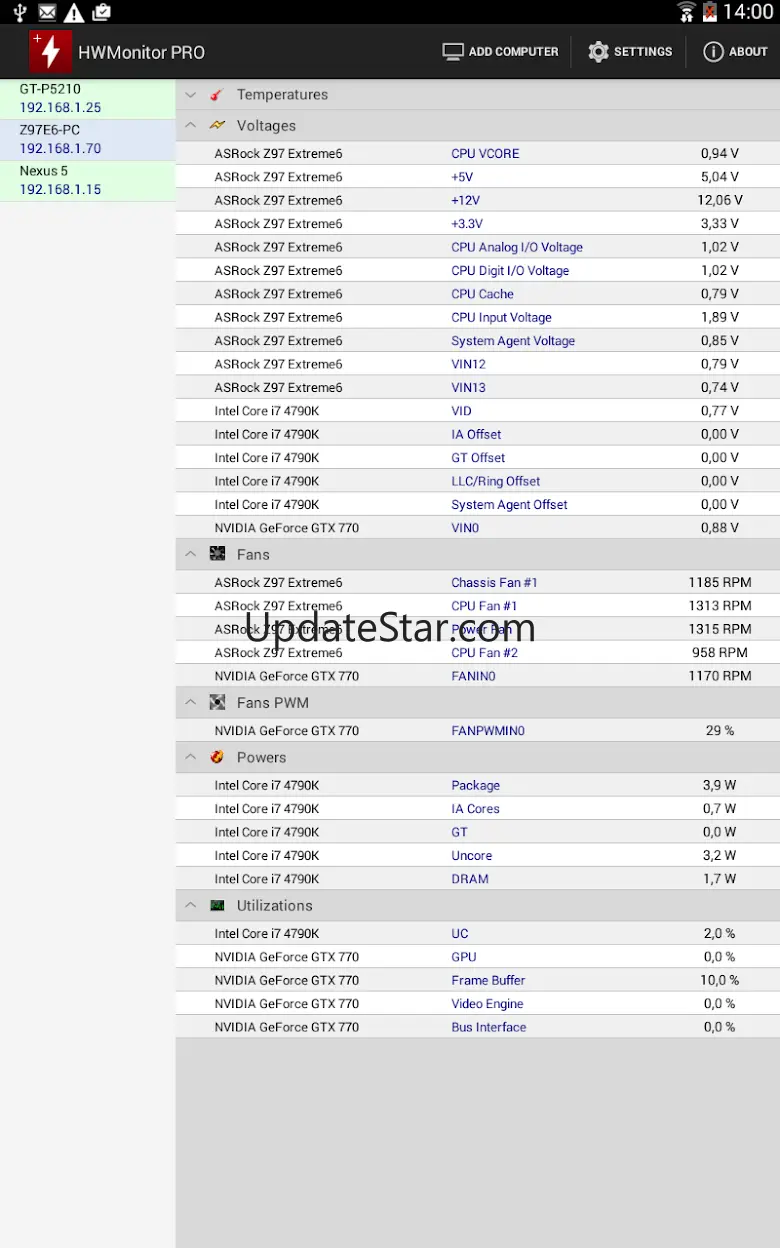
Task: Collapse the Powers section chevron
Action: [190, 757]
